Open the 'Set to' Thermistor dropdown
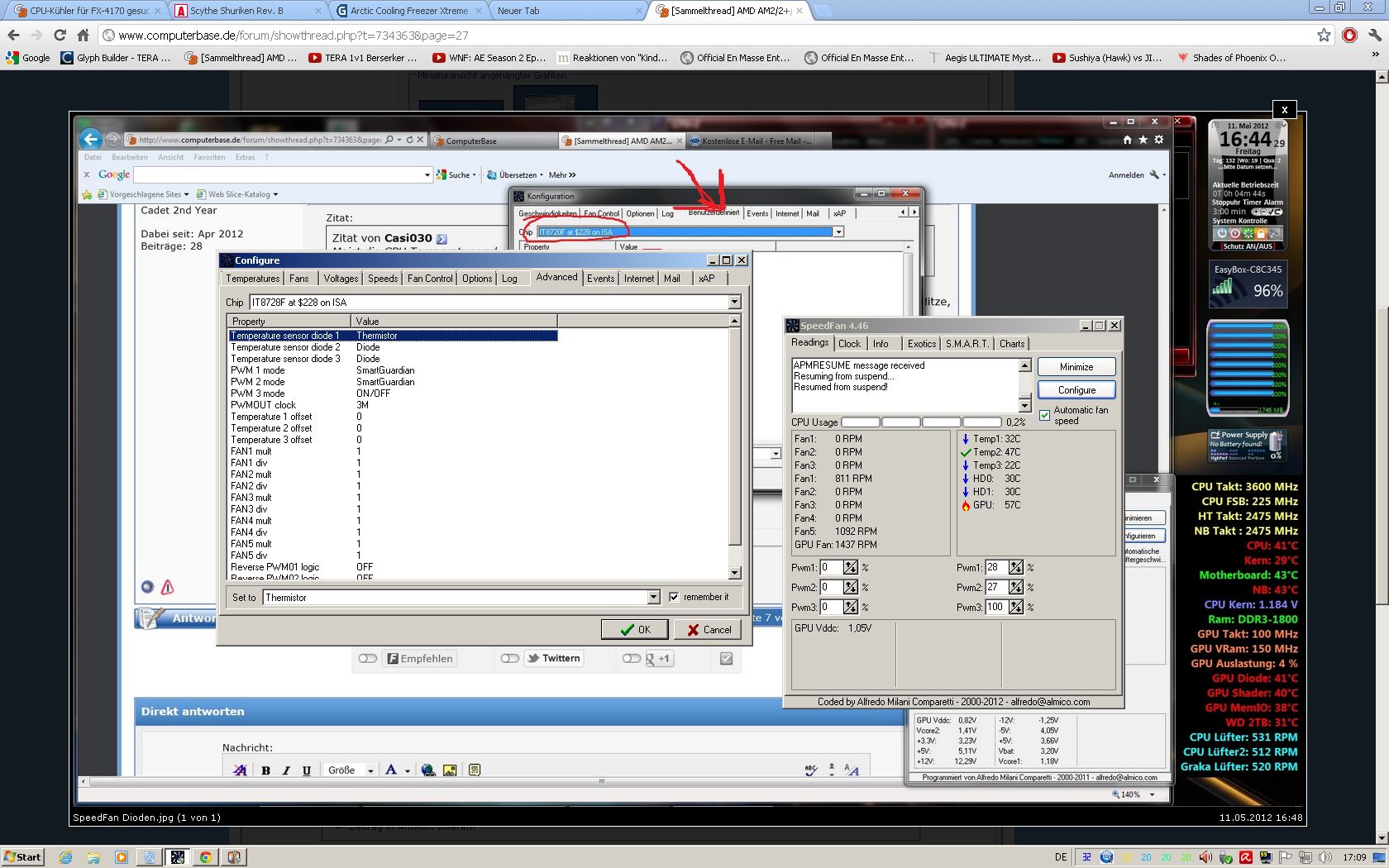 pos(653,597)
